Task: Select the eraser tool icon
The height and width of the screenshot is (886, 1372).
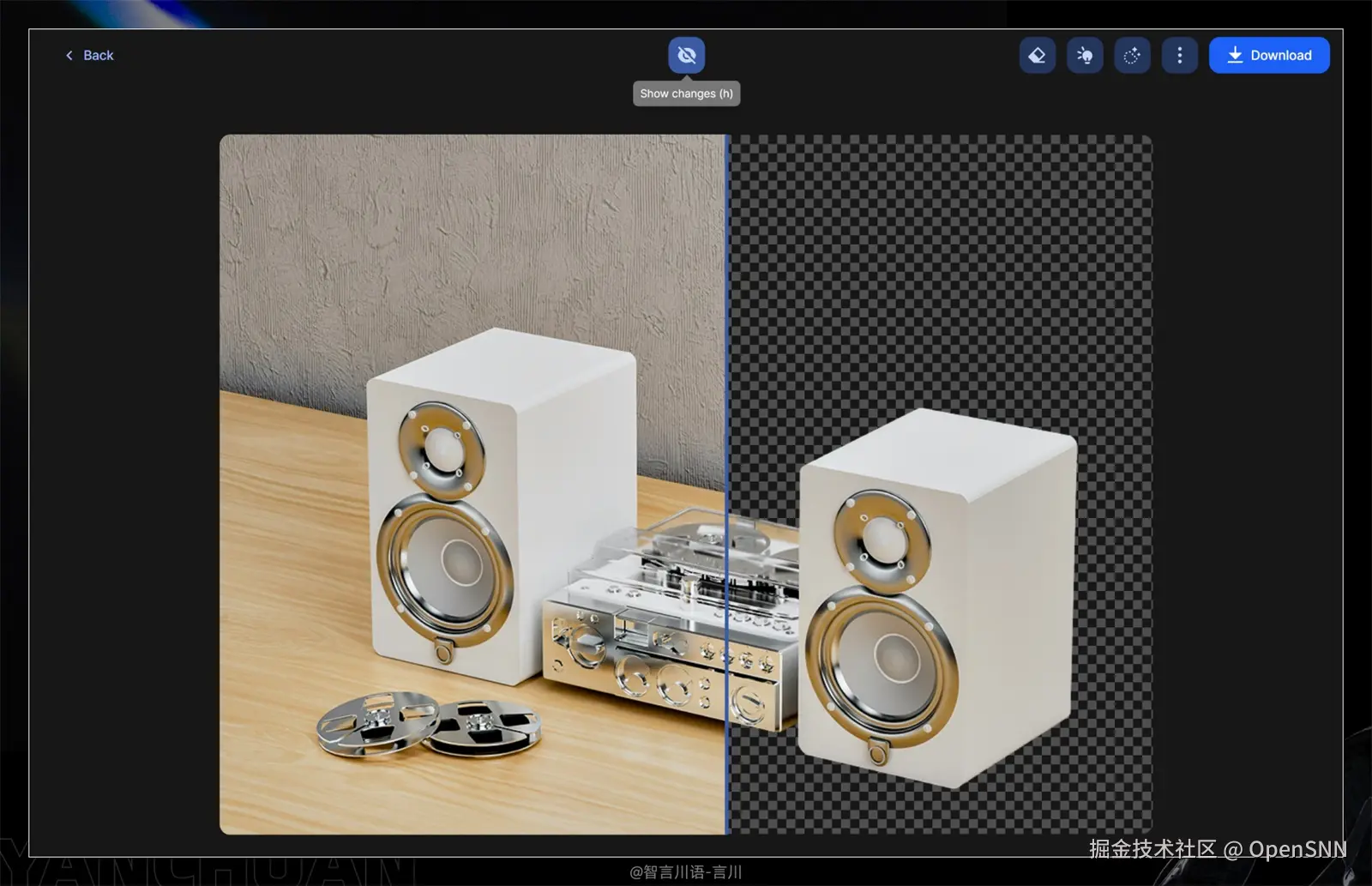Action: (1038, 56)
